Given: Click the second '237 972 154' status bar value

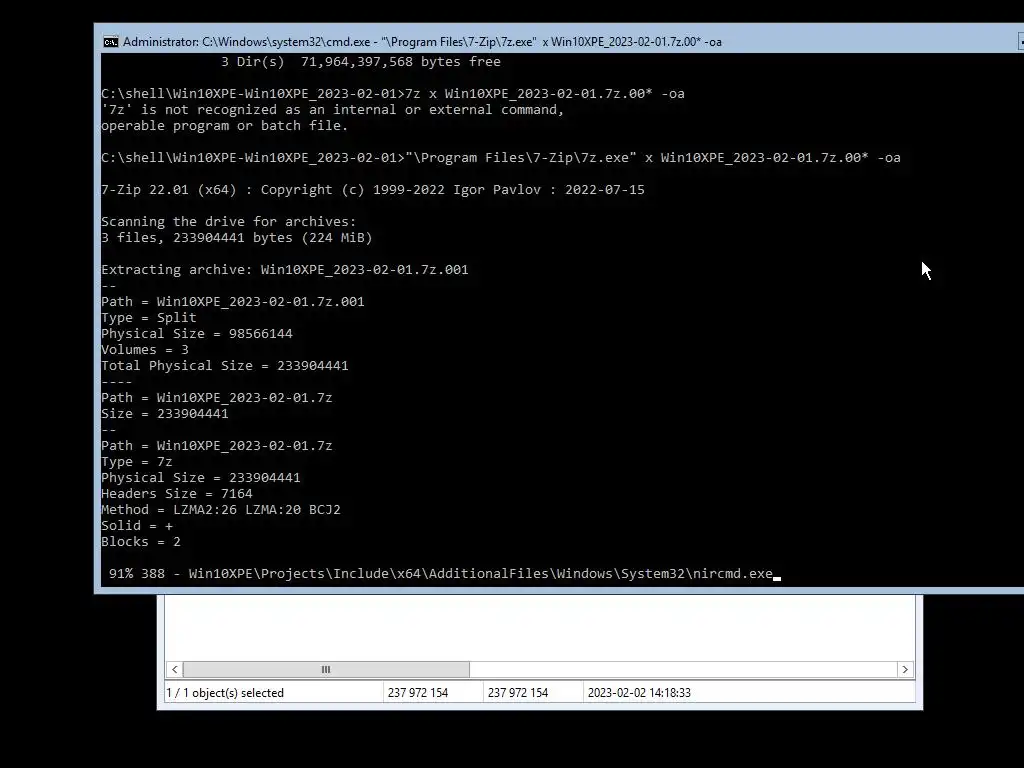Looking at the screenshot, I should coord(518,693).
